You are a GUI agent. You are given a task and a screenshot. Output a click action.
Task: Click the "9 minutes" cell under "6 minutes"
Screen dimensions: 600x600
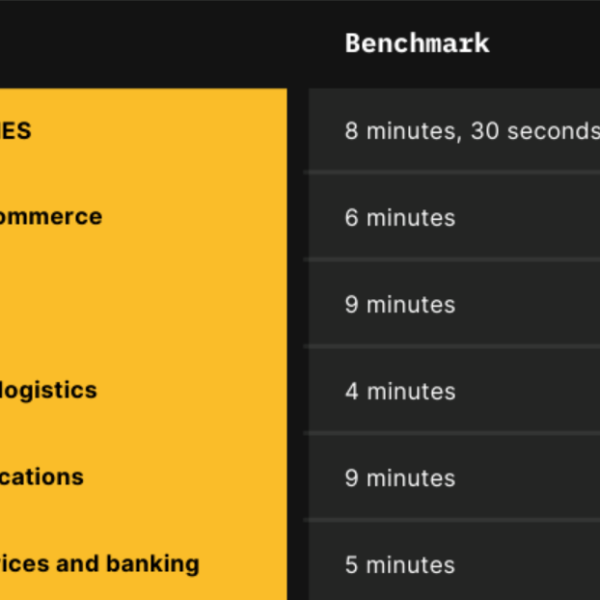pyautogui.click(x=454, y=304)
